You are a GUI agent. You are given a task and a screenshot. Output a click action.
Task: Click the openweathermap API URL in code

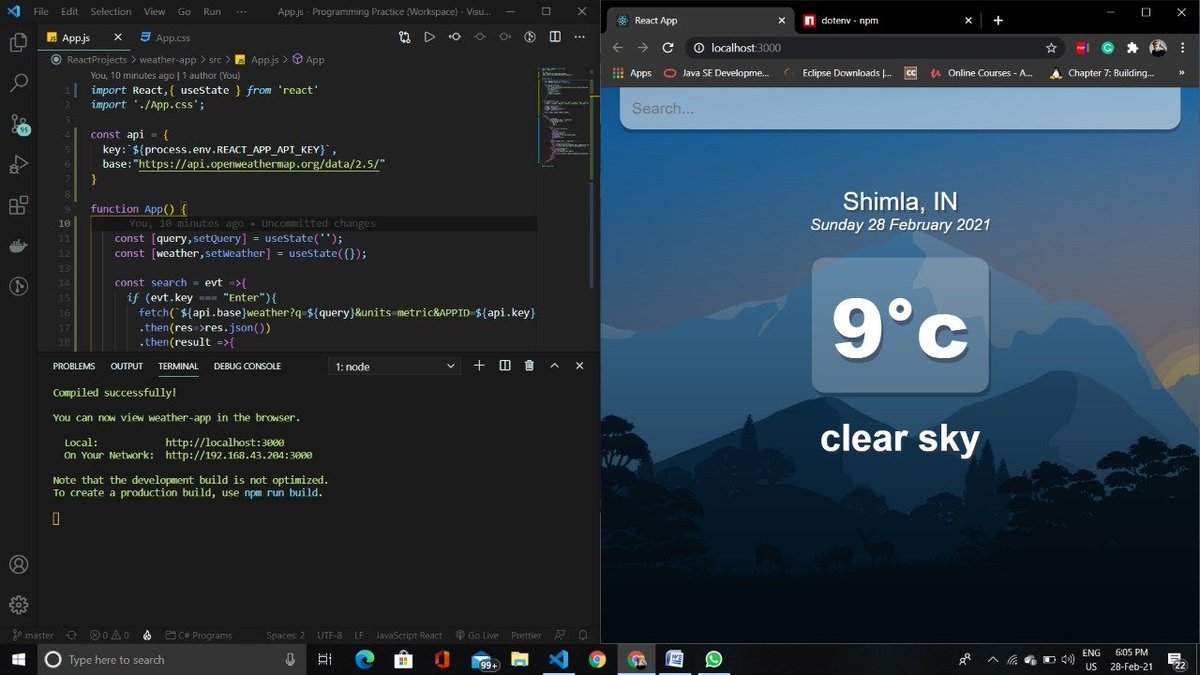(259, 164)
